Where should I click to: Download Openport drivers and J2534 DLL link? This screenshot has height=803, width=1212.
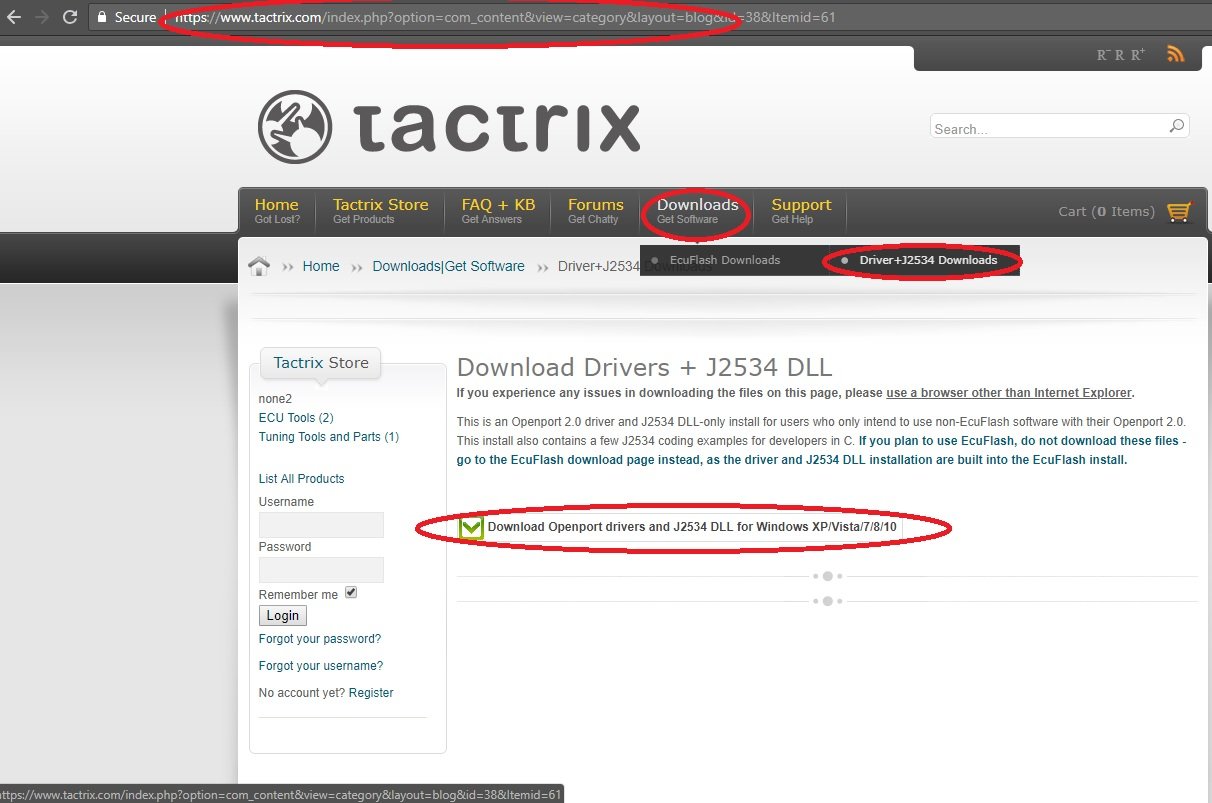(x=693, y=527)
